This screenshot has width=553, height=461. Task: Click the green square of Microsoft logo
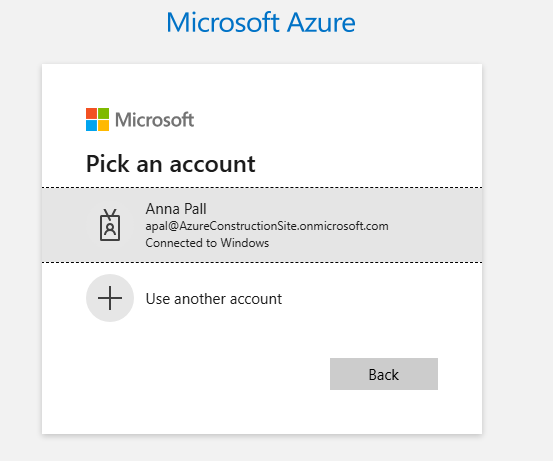(x=103, y=114)
